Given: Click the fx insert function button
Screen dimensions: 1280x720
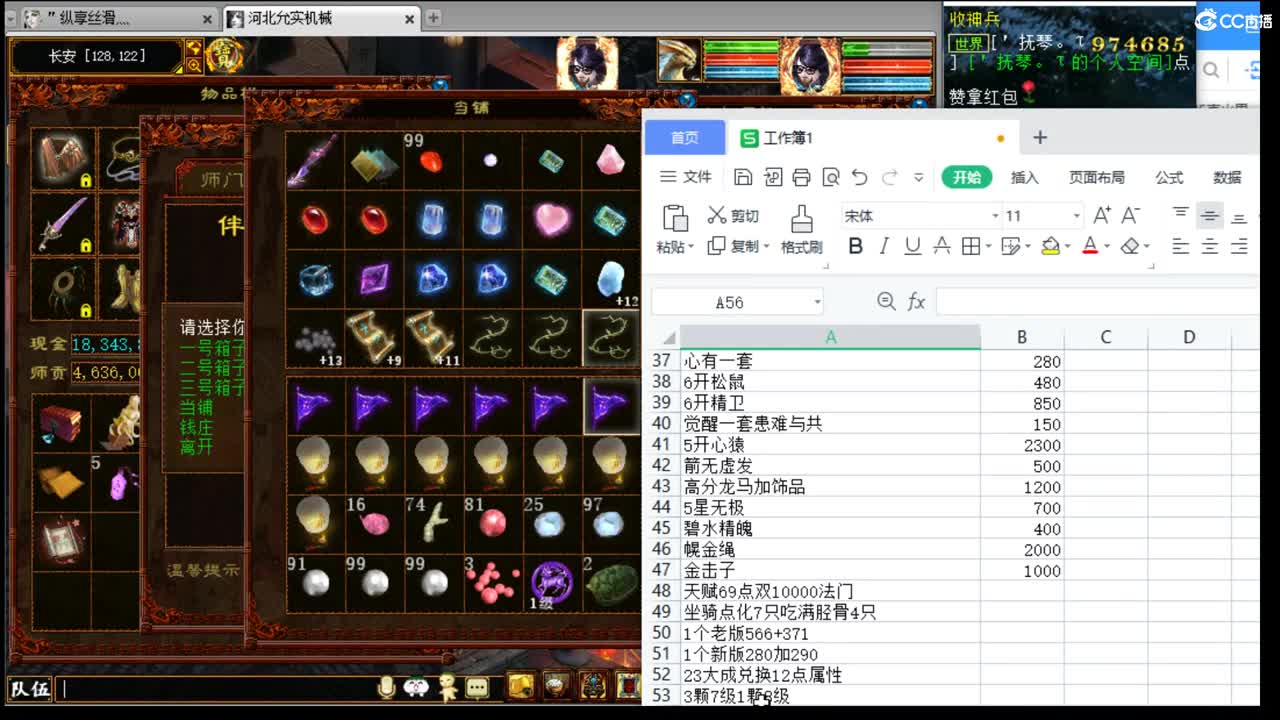Looking at the screenshot, I should [x=916, y=302].
